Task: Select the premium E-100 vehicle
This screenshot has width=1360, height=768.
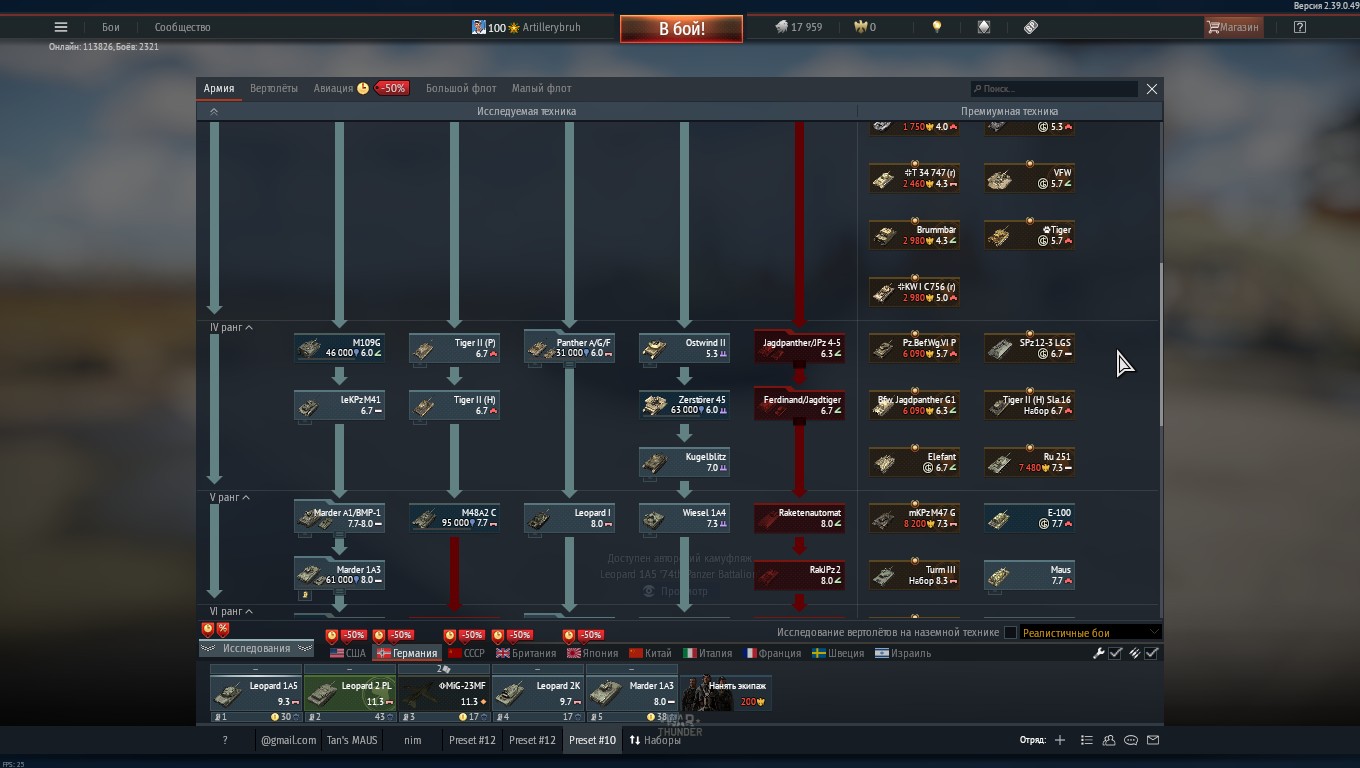Action: 1030,518
